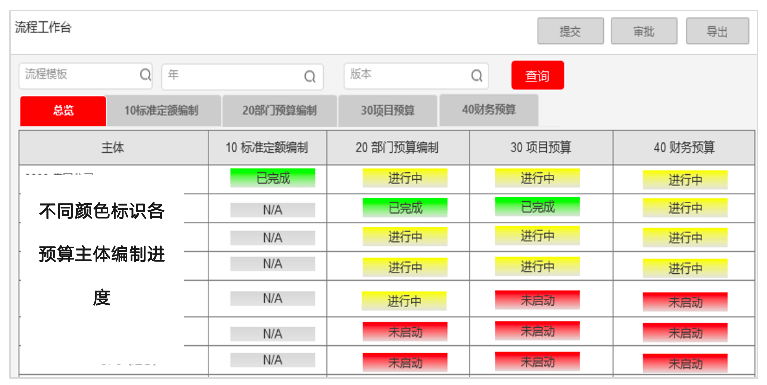
Task: Click 进行中 under 40 财务预算 in first row
Action: click(x=685, y=180)
